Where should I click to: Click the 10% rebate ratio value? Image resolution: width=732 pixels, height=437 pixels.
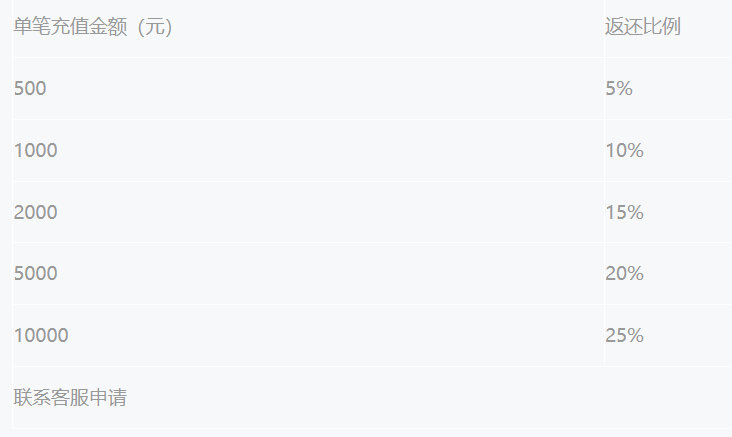(x=624, y=150)
